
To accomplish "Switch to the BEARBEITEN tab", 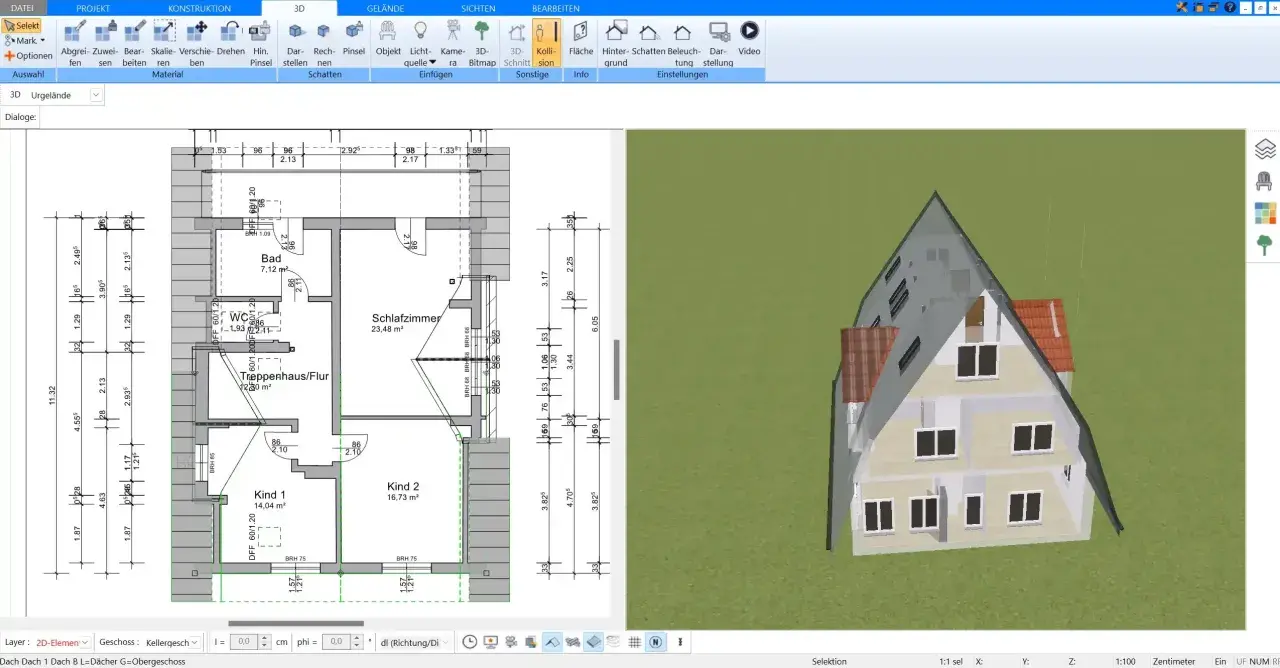I will point(556,8).
